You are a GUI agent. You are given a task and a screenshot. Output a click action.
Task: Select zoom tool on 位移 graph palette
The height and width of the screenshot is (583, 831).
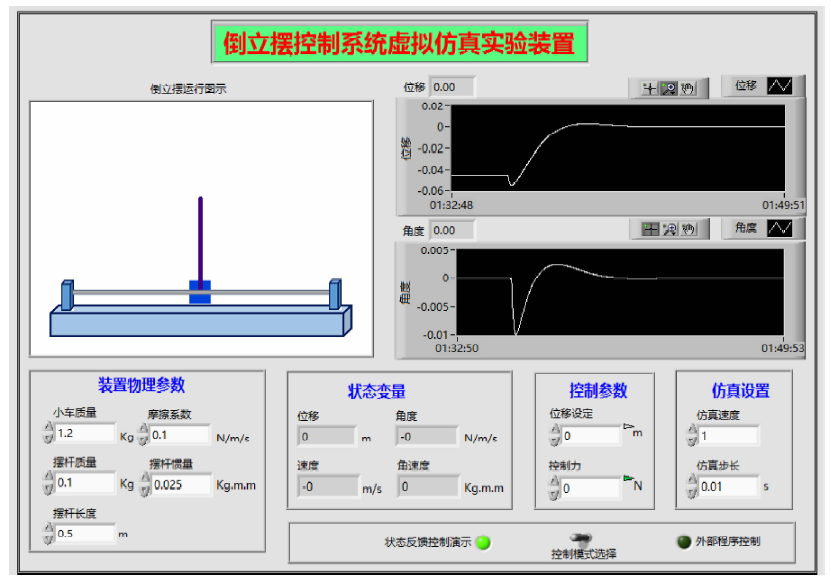point(669,89)
